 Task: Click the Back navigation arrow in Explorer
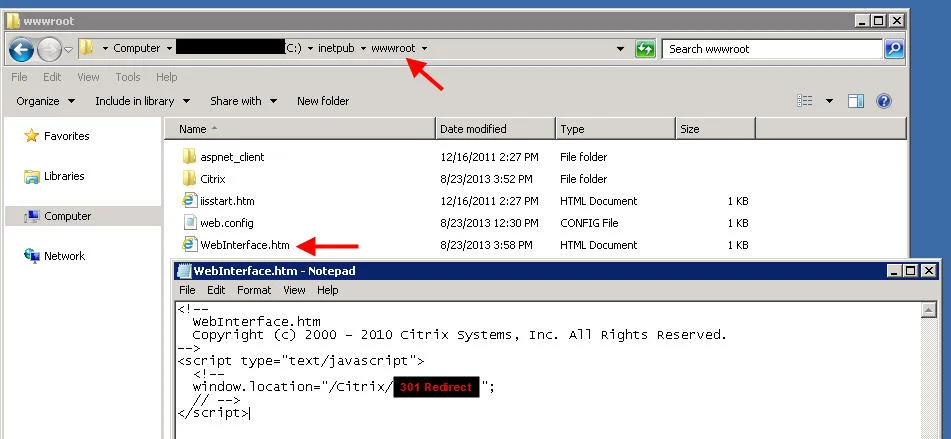(21, 49)
